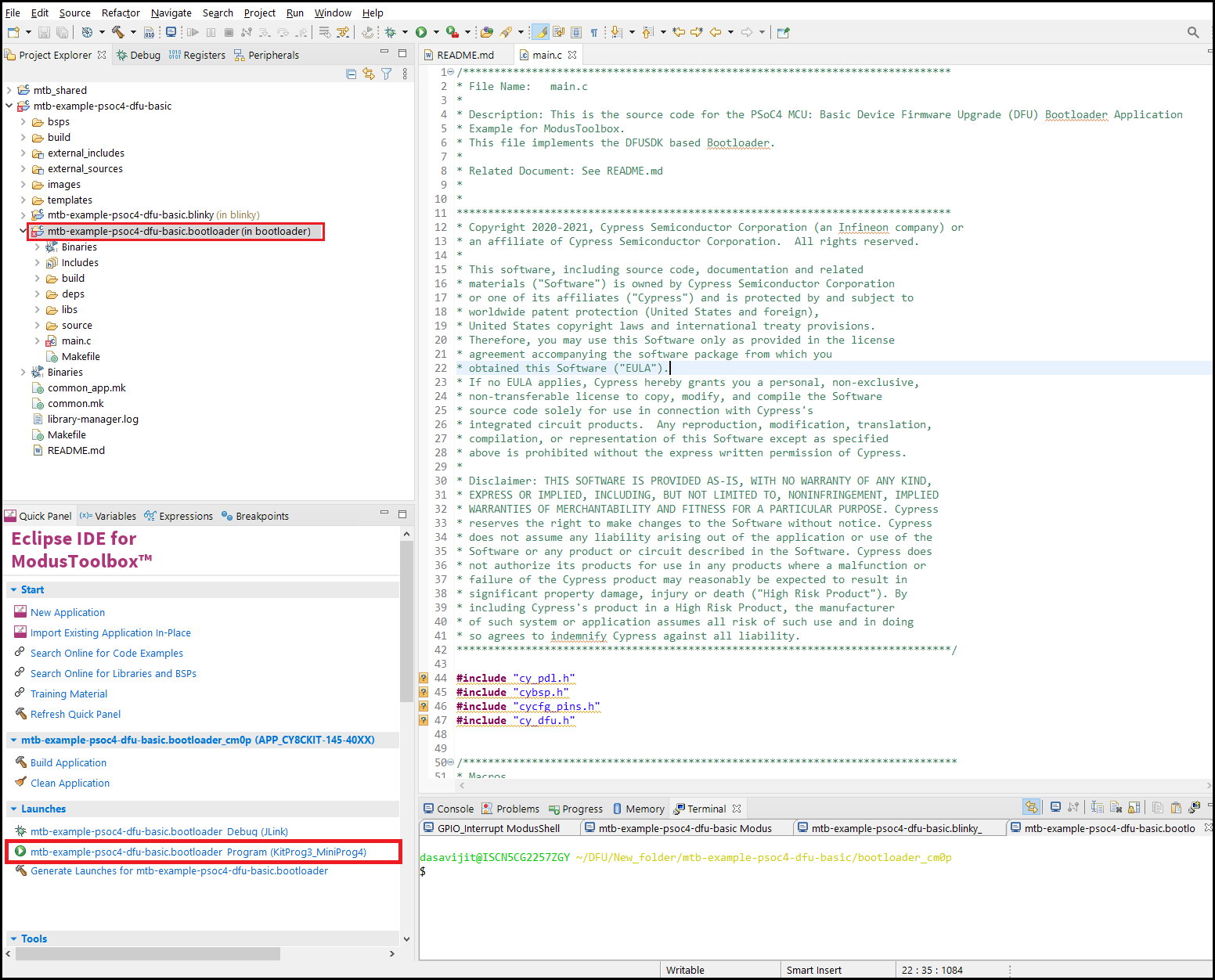The width and height of the screenshot is (1215, 980).
Task: Expand the Tools section in Quick Panel
Action: click(13, 939)
